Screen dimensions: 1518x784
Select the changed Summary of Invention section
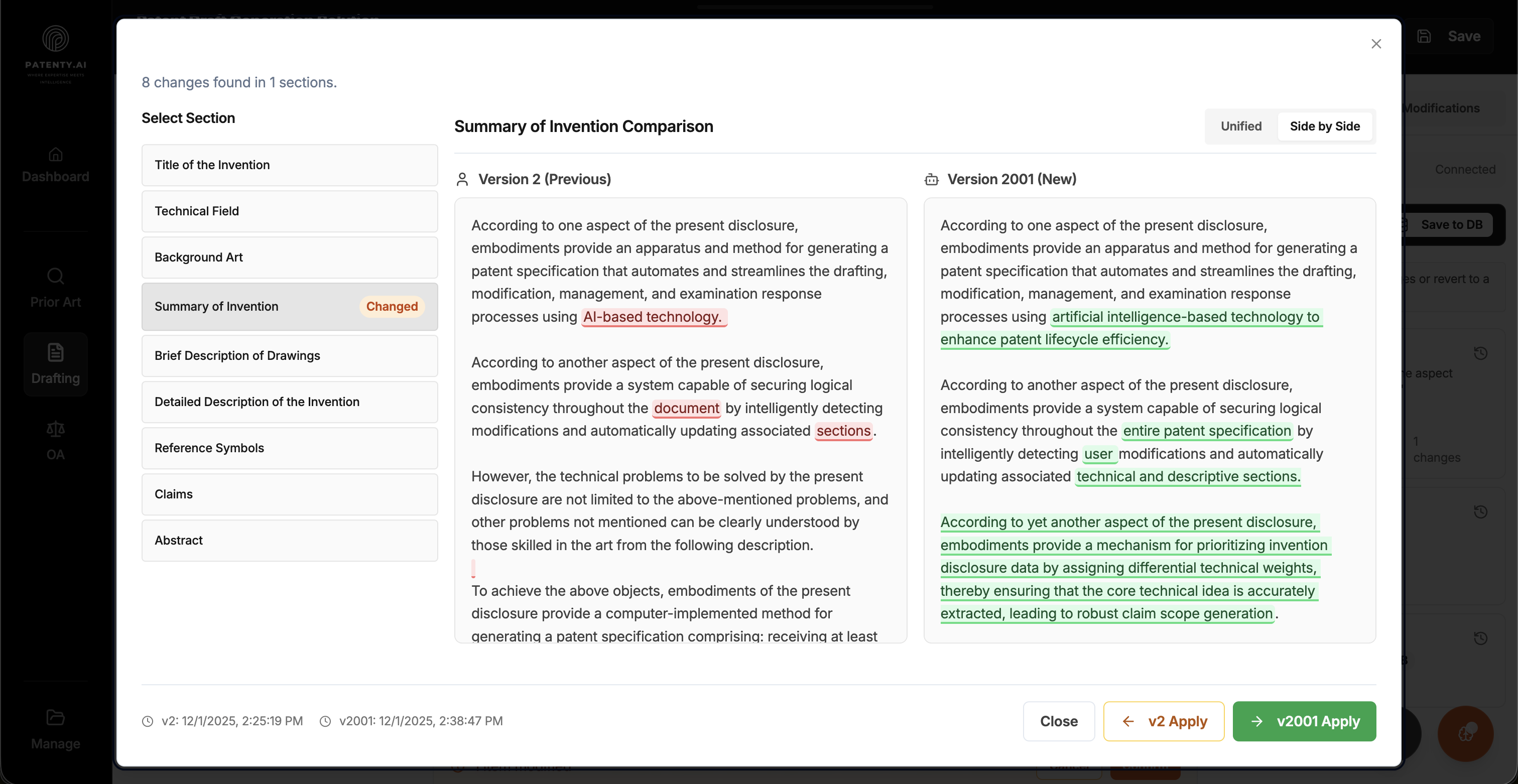click(289, 306)
